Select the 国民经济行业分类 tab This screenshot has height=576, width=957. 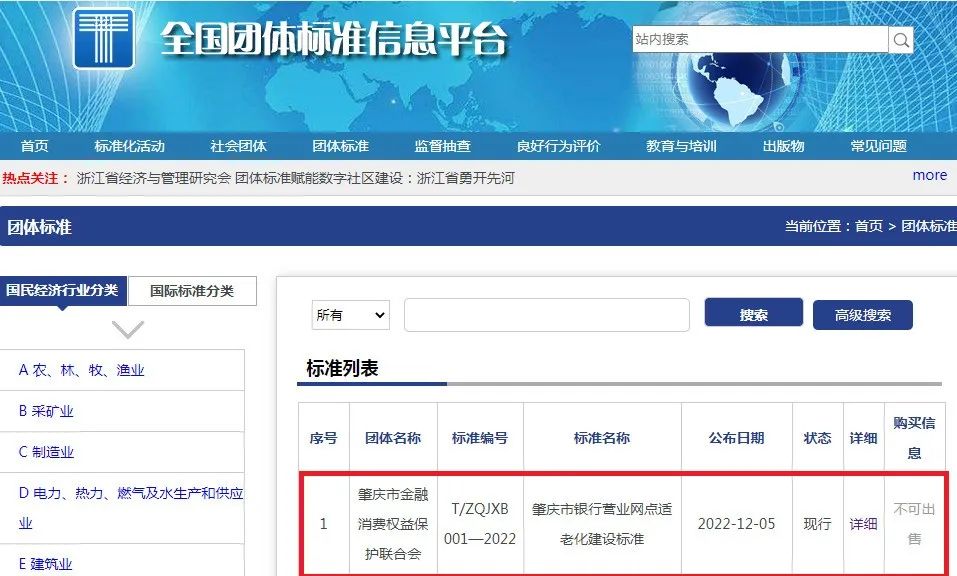62,290
